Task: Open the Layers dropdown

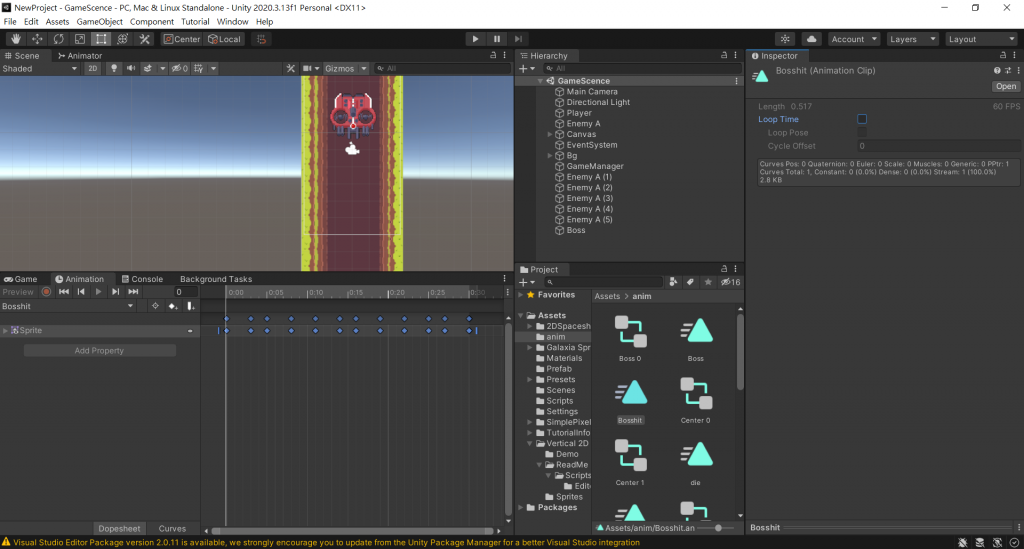Action: tap(912, 39)
